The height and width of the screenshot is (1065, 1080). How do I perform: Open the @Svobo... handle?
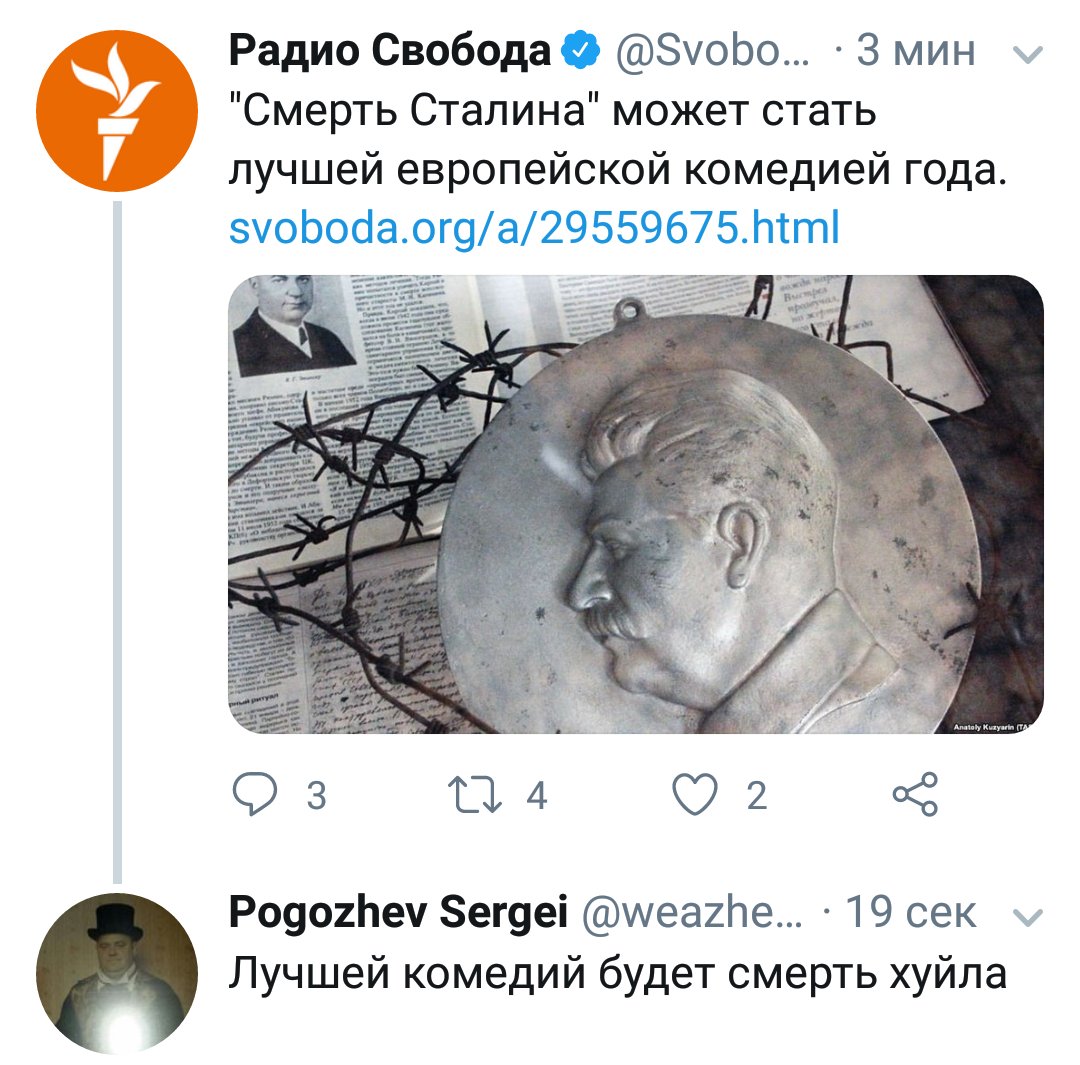(x=713, y=50)
